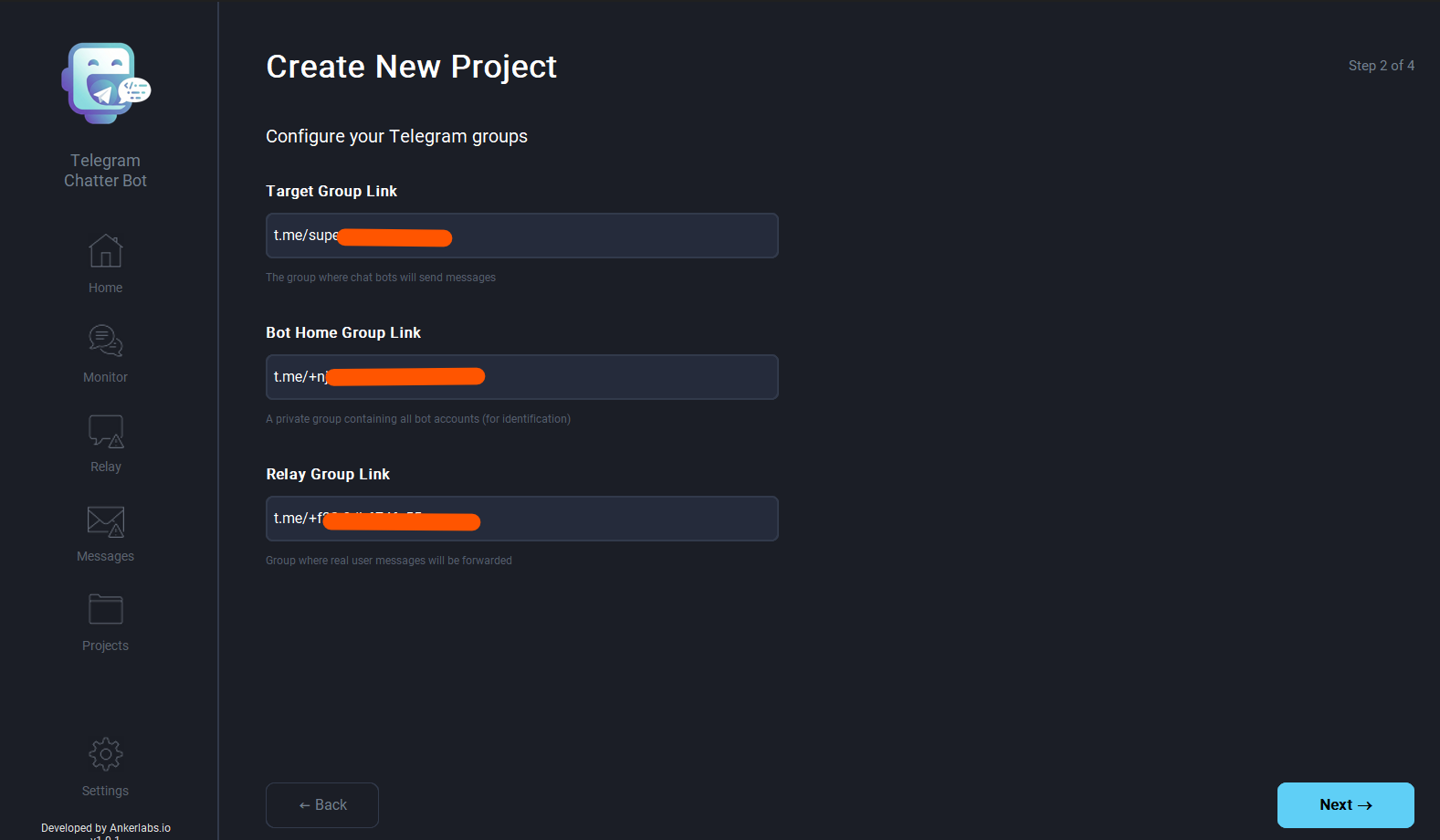Screen dimensions: 1440x840
Task: Click the Target Group Link input field
Action: tap(521, 236)
